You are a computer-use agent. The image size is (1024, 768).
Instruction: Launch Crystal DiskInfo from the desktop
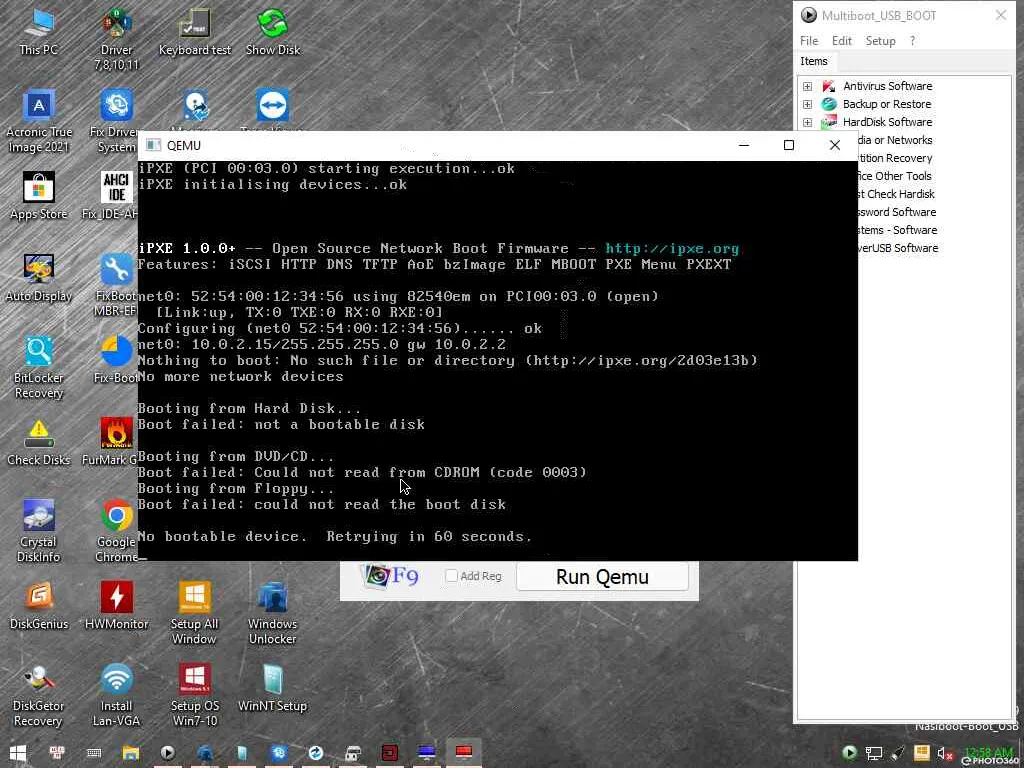(39, 532)
